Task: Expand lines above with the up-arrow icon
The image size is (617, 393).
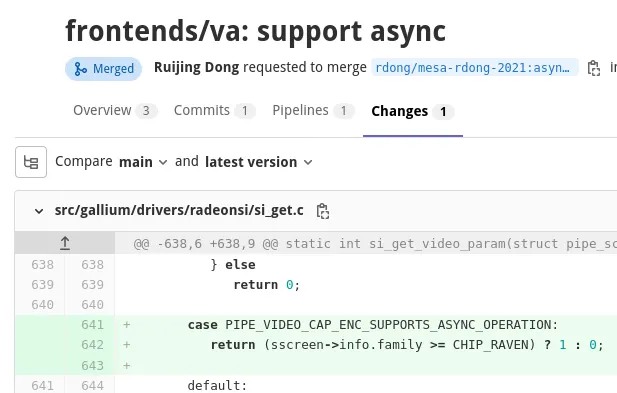Action: point(65,244)
